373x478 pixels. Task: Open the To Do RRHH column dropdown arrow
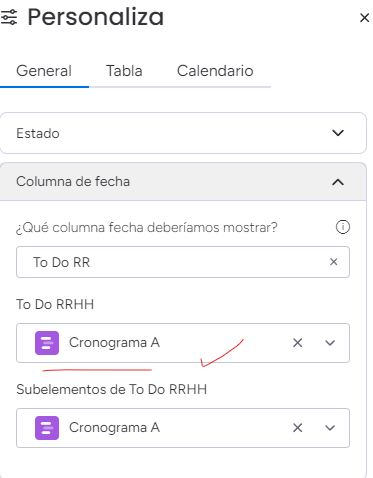coord(330,343)
